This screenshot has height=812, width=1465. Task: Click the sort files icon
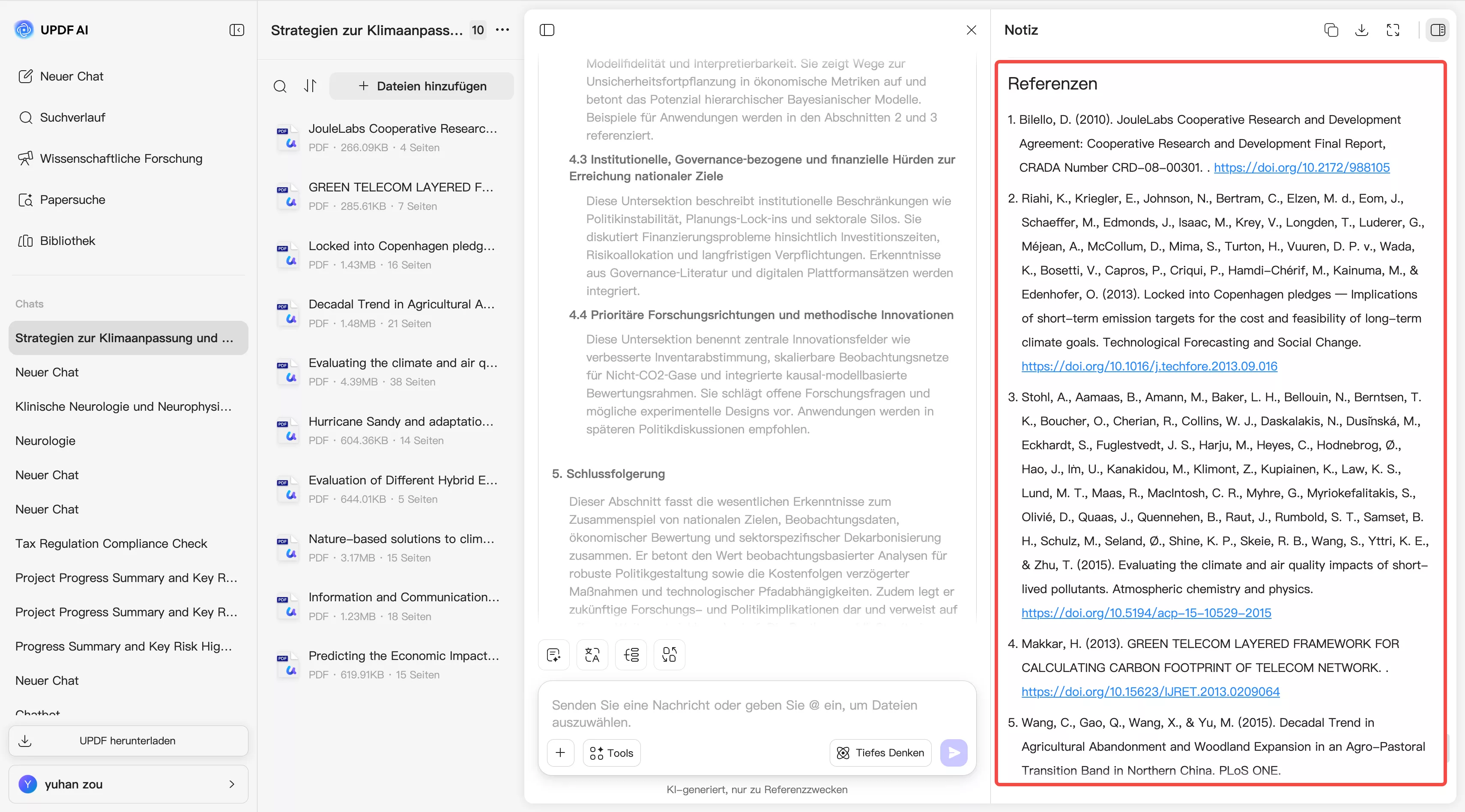pos(310,86)
